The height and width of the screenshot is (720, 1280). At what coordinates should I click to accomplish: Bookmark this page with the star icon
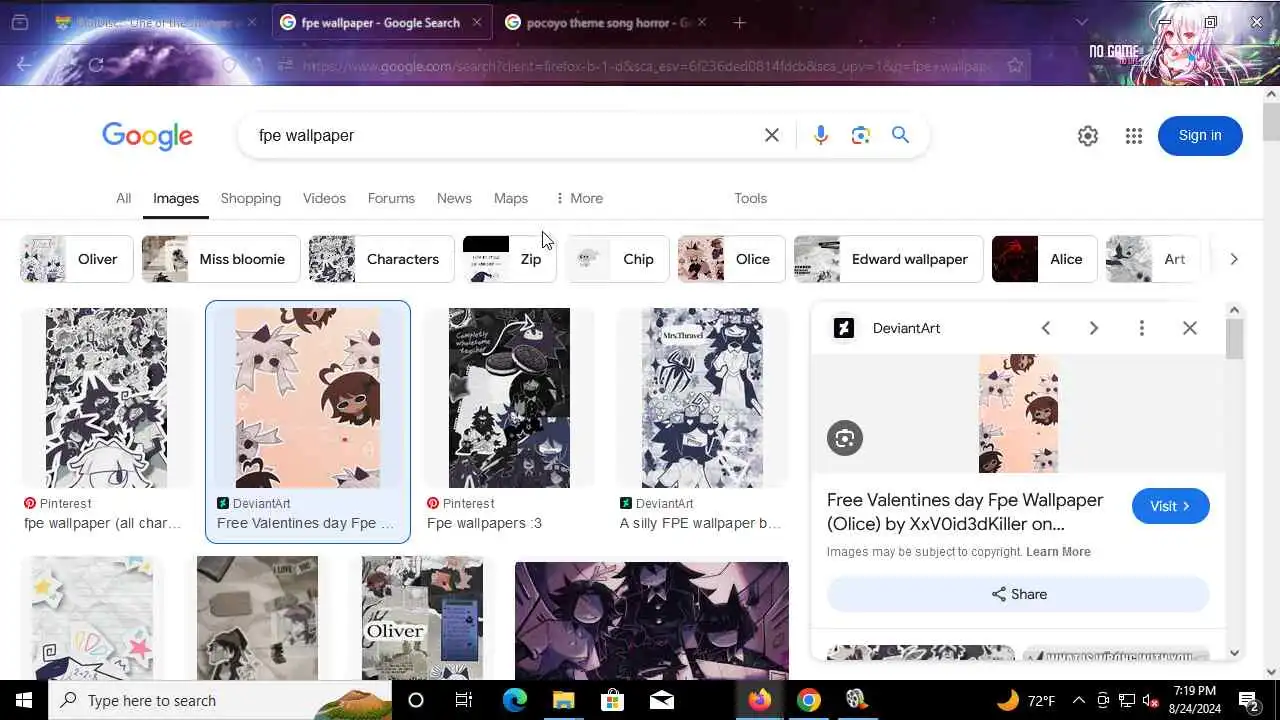[x=1015, y=65]
